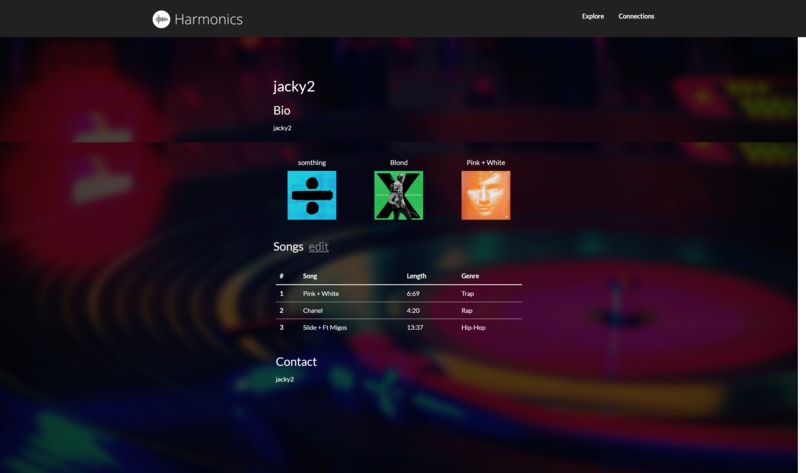Click the Harmonics waveform logo icon
Screen dimensions: 806x473
click(x=161, y=19)
